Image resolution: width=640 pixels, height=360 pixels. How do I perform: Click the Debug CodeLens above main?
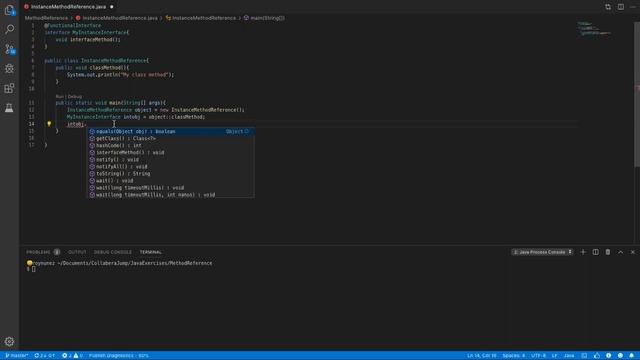pyautogui.click(x=75, y=97)
